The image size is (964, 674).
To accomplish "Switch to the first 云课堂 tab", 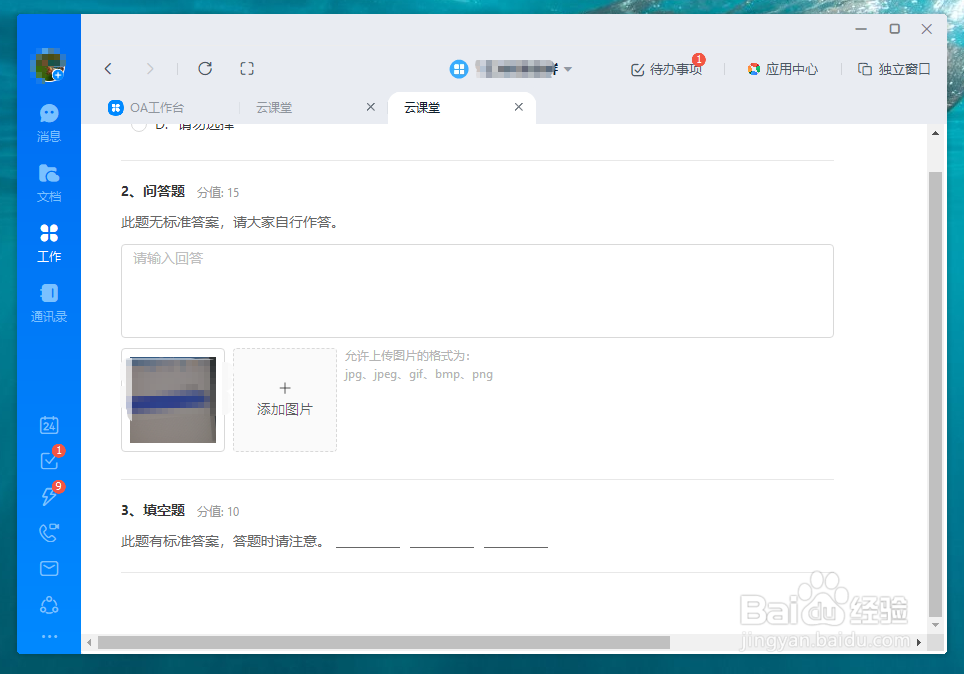I will tap(274, 107).
